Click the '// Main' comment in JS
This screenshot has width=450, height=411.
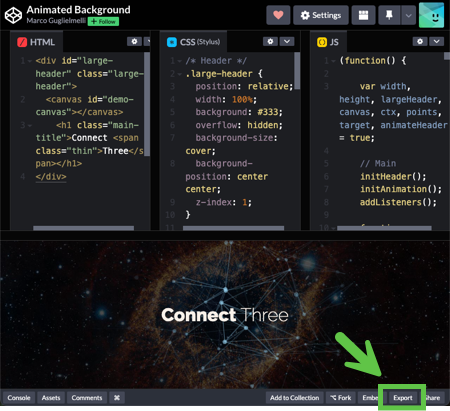378,163
